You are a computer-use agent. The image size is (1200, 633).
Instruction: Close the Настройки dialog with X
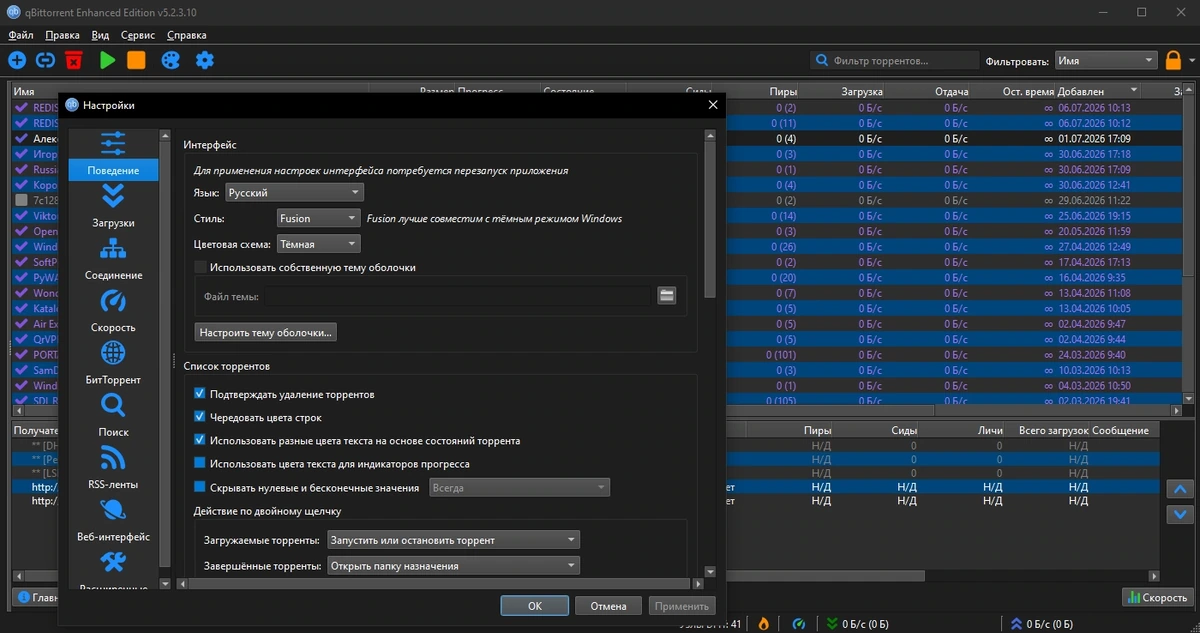tap(712, 104)
